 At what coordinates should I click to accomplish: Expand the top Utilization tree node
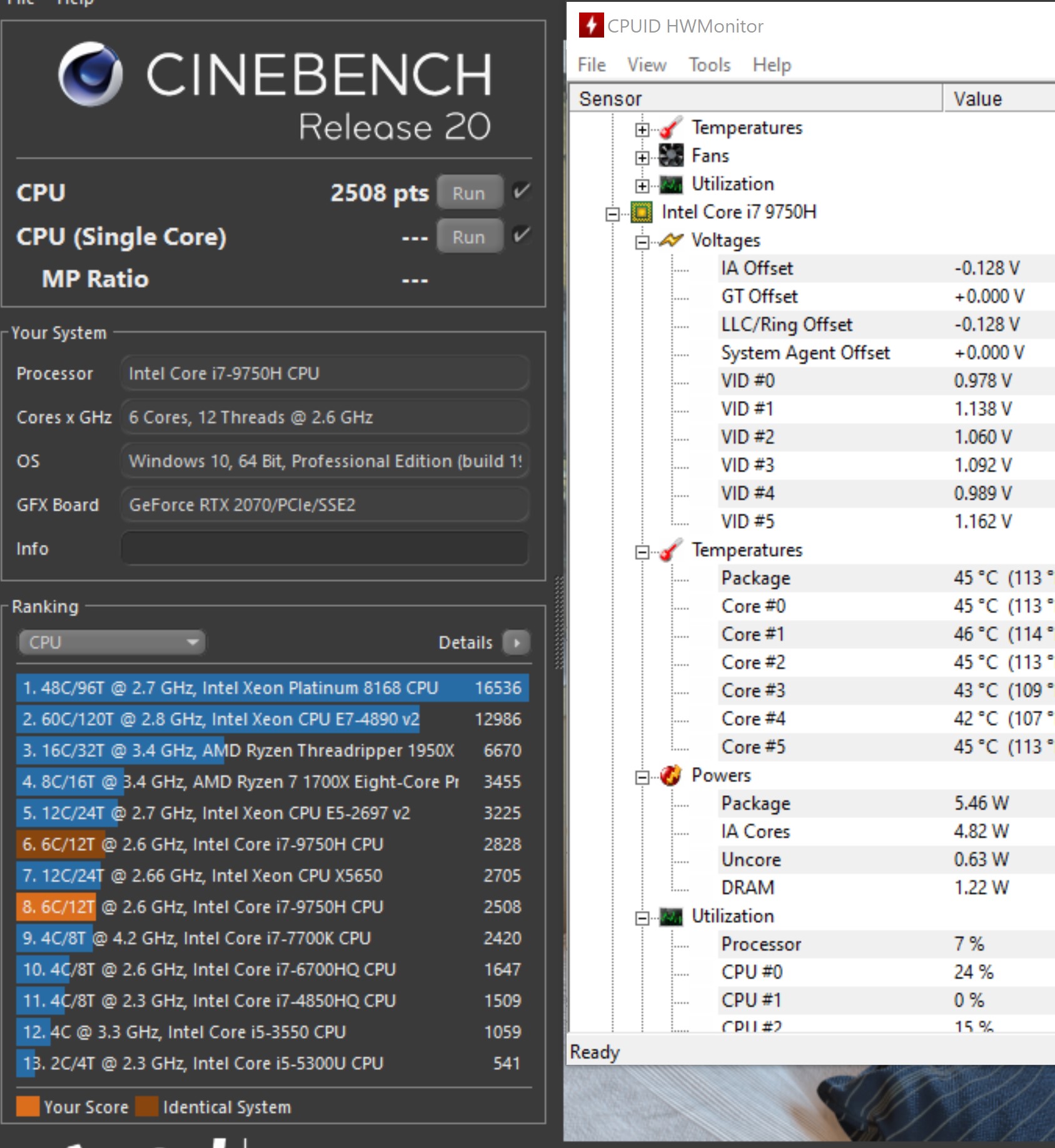[x=642, y=186]
